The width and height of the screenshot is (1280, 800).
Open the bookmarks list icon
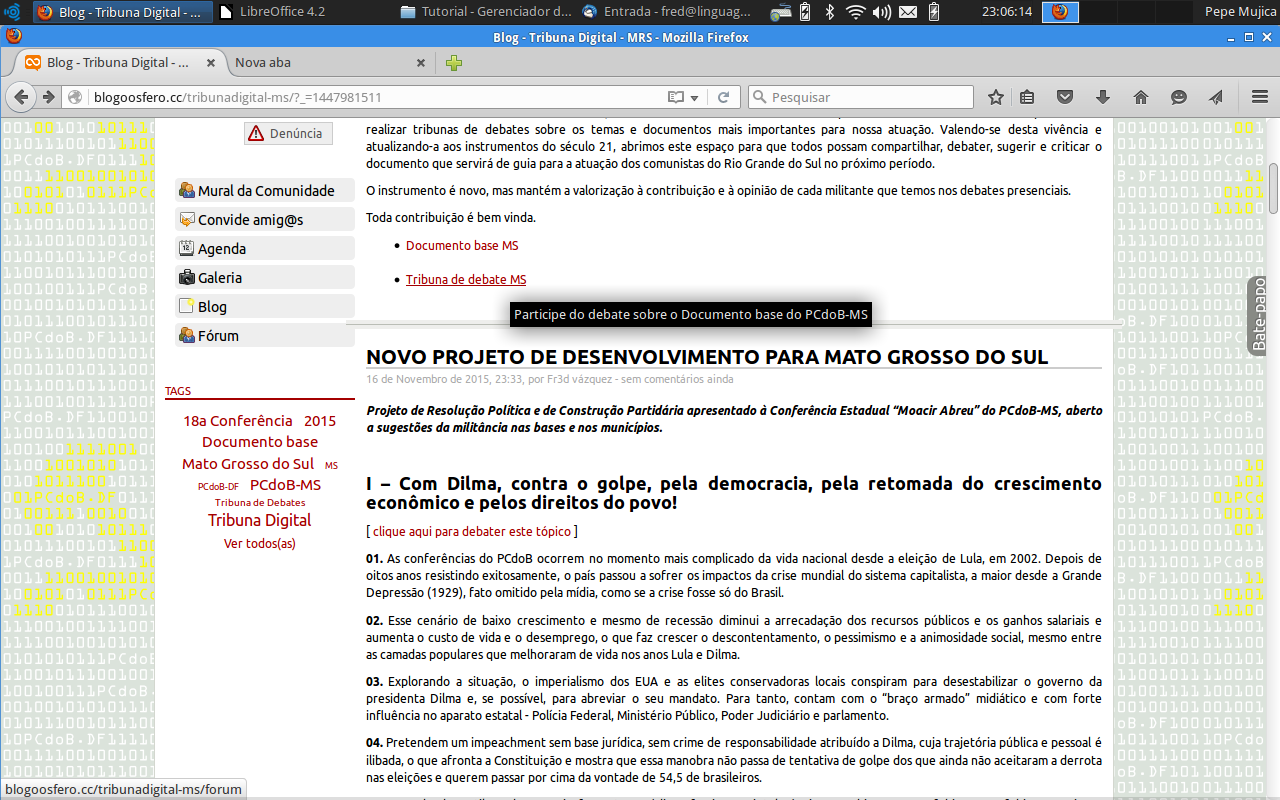1027,97
